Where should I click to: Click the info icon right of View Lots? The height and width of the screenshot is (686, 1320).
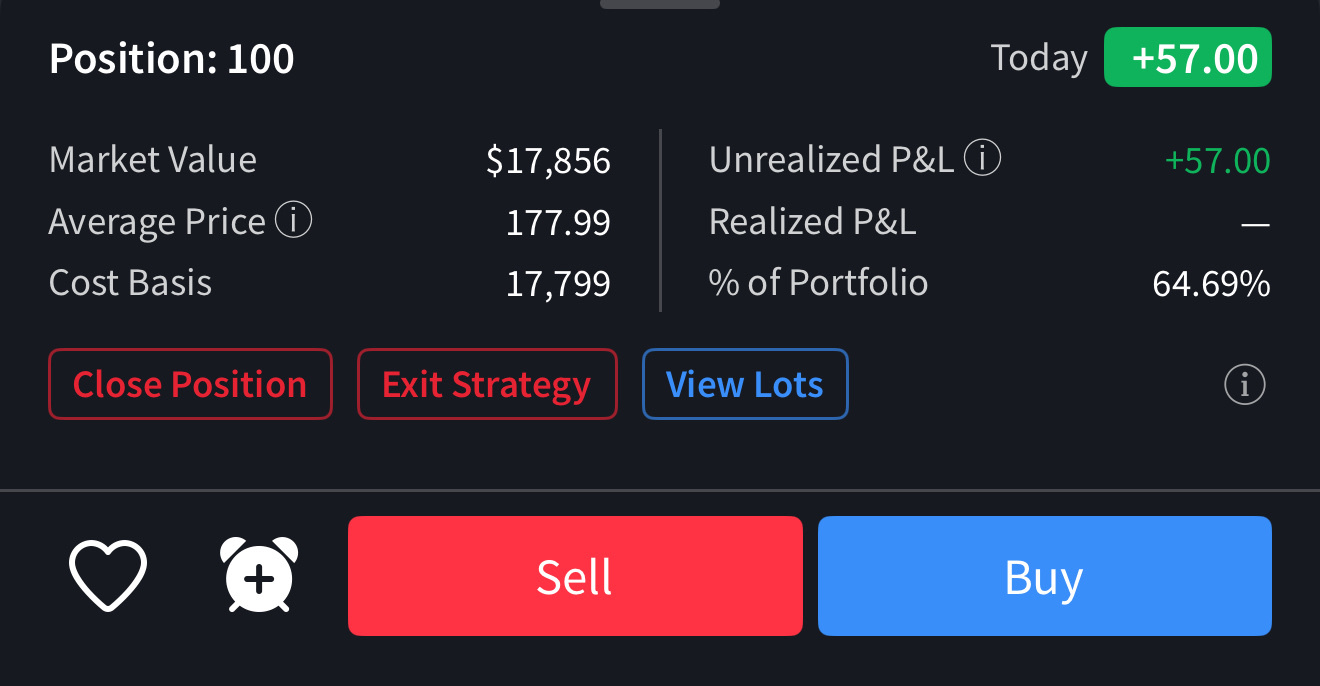point(1245,384)
